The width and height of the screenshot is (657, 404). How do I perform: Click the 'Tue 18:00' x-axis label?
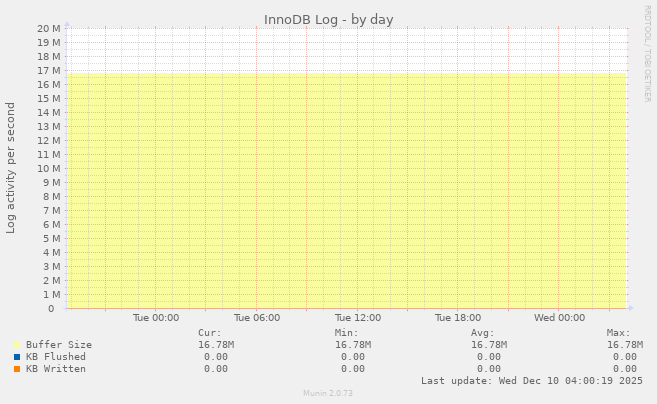point(458,318)
